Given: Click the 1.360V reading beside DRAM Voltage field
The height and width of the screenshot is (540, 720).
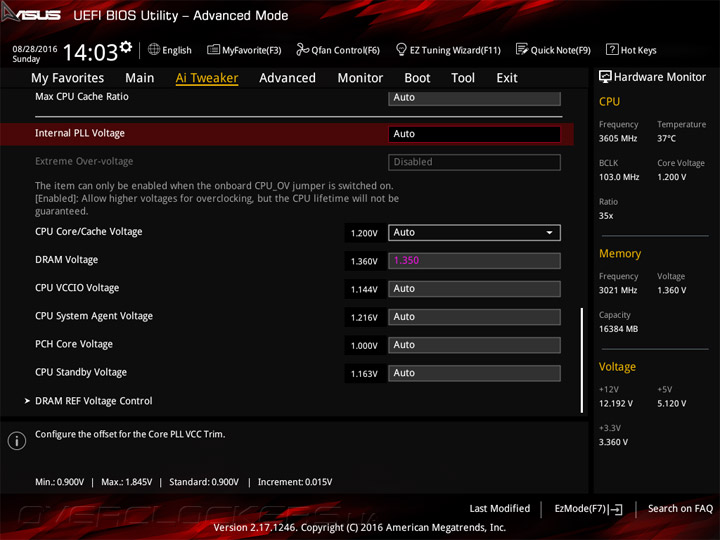Looking at the screenshot, I should pos(364,261).
